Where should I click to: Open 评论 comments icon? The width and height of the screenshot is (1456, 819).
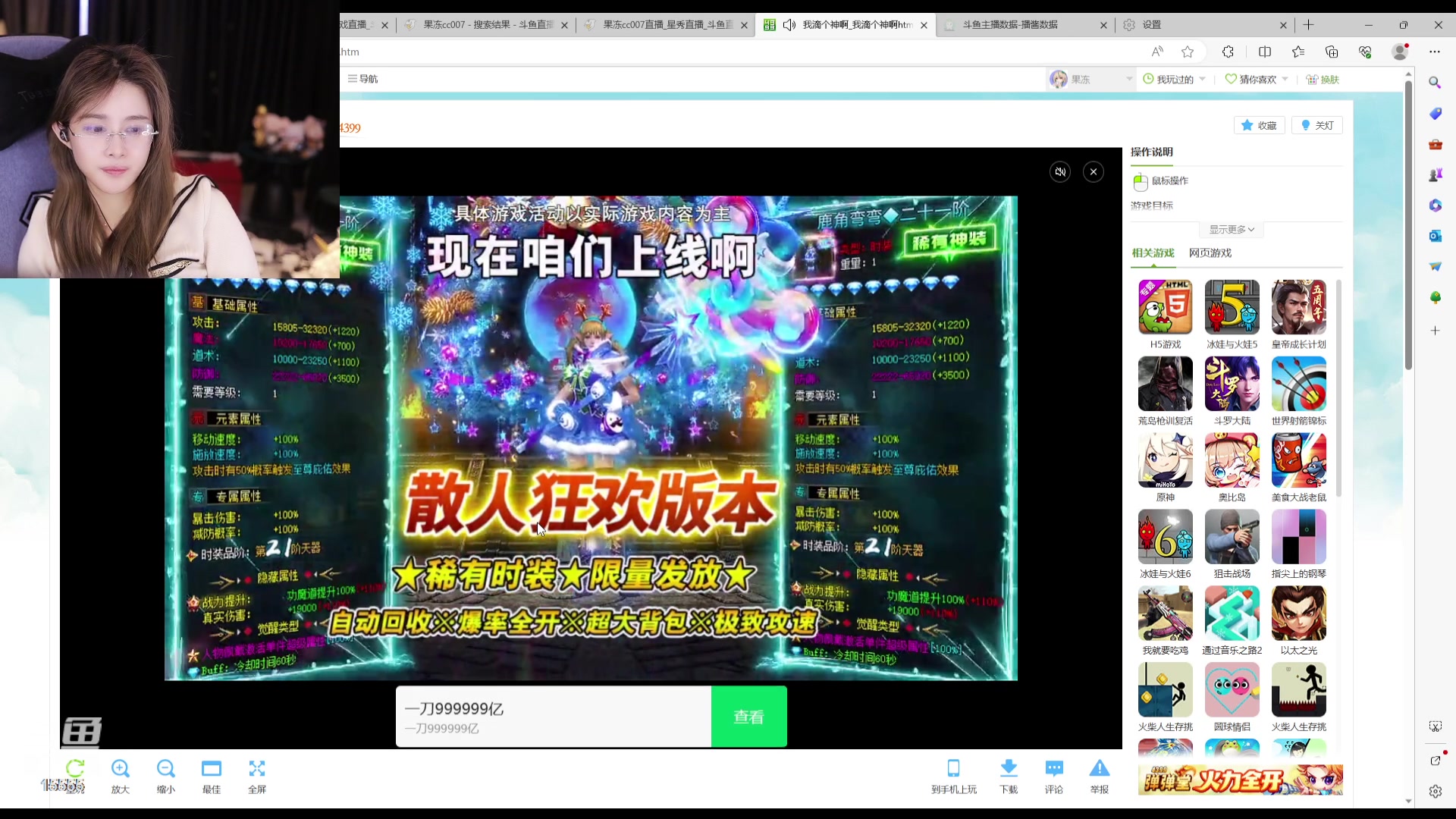1054,768
